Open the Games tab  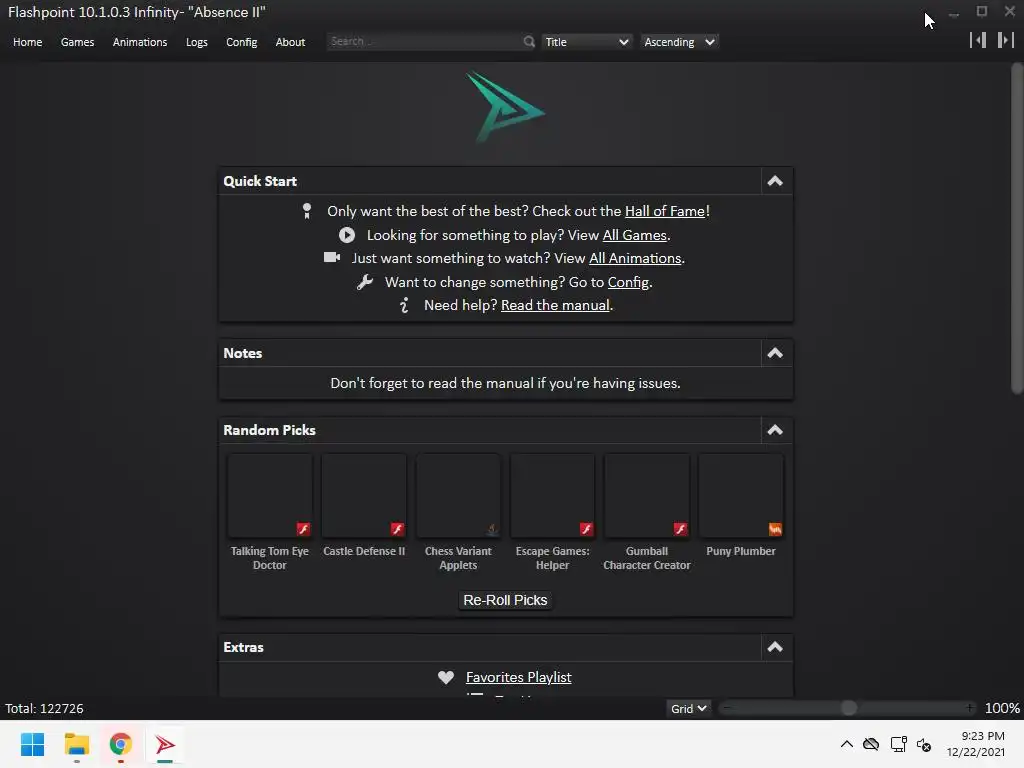77,42
